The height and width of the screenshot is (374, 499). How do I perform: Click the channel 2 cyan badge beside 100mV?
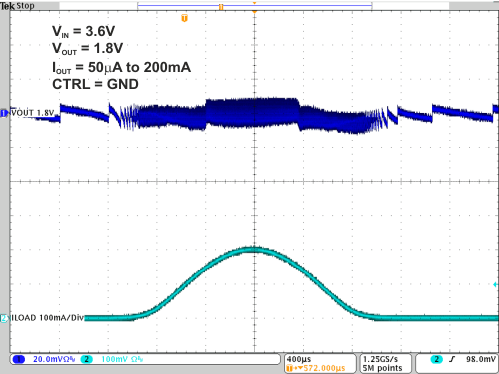pyautogui.click(x=86, y=359)
